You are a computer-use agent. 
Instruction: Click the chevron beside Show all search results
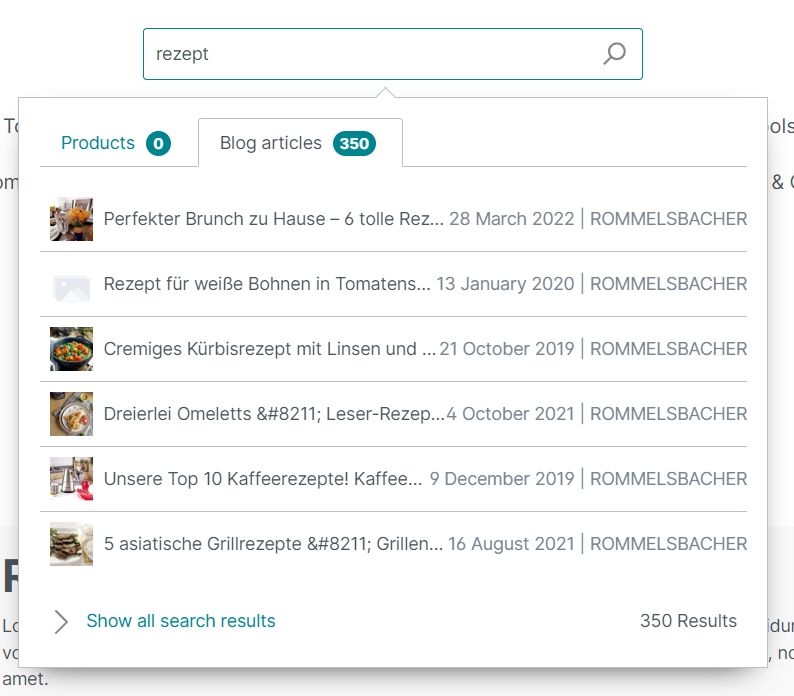coord(61,622)
